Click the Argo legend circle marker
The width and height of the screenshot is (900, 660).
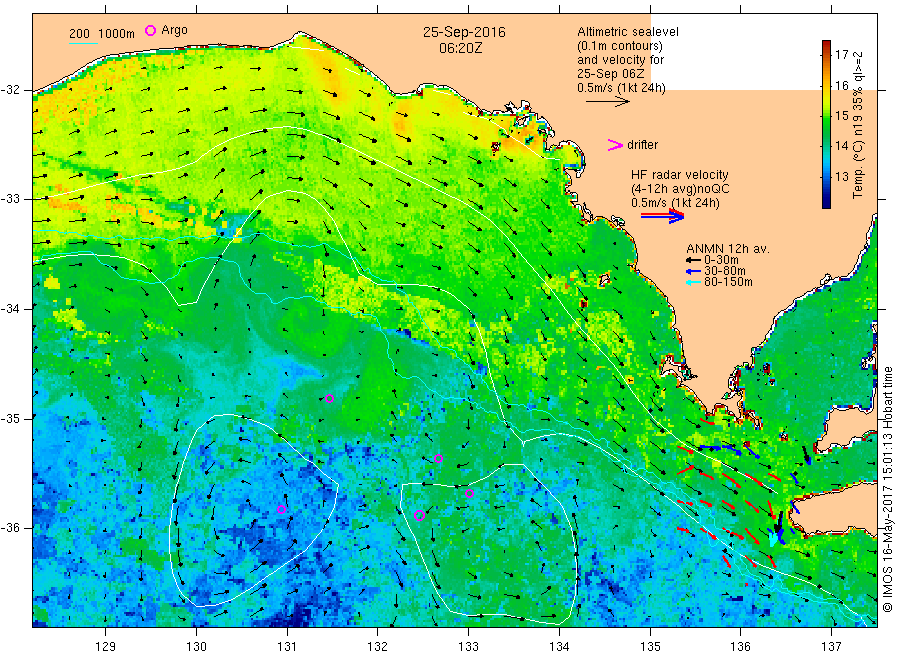[150, 30]
